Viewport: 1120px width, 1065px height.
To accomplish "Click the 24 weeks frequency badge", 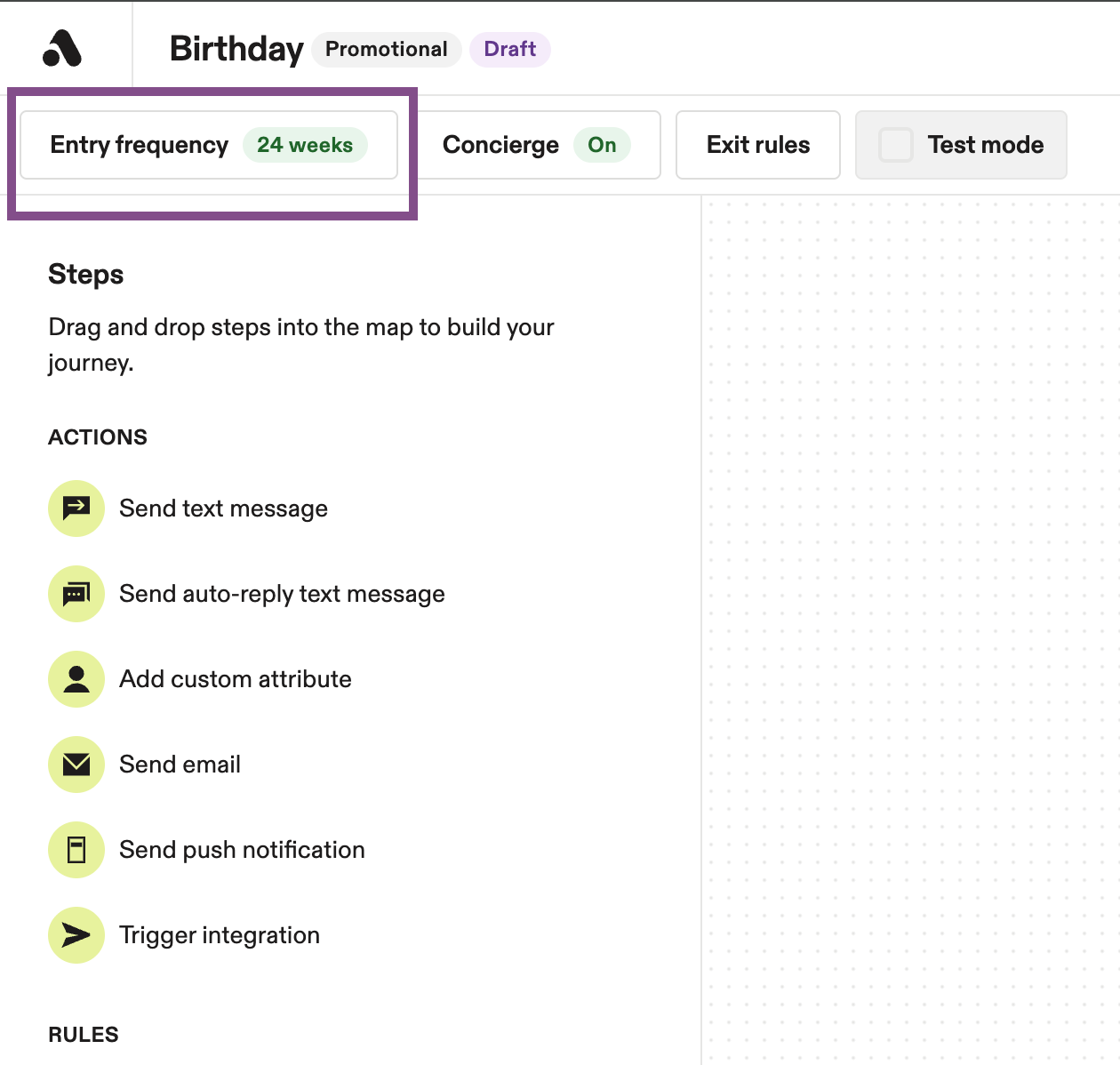I will [305, 145].
